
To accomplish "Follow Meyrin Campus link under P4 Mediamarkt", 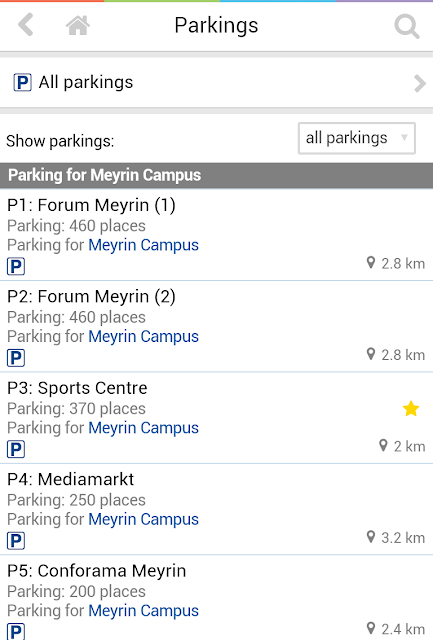I will (x=144, y=520).
